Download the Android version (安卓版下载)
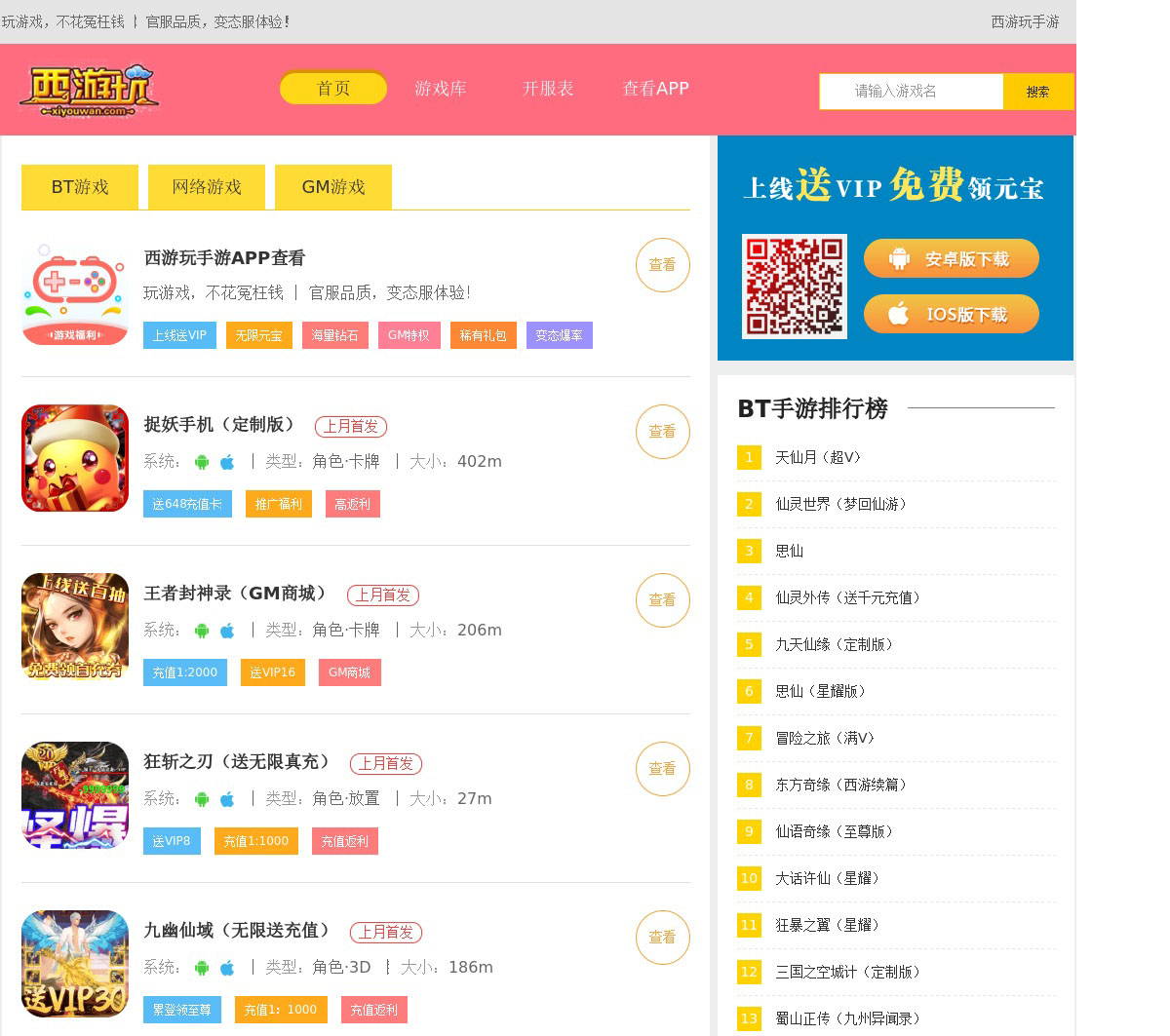Image resolution: width=1170 pixels, height=1036 pixels. [952, 258]
